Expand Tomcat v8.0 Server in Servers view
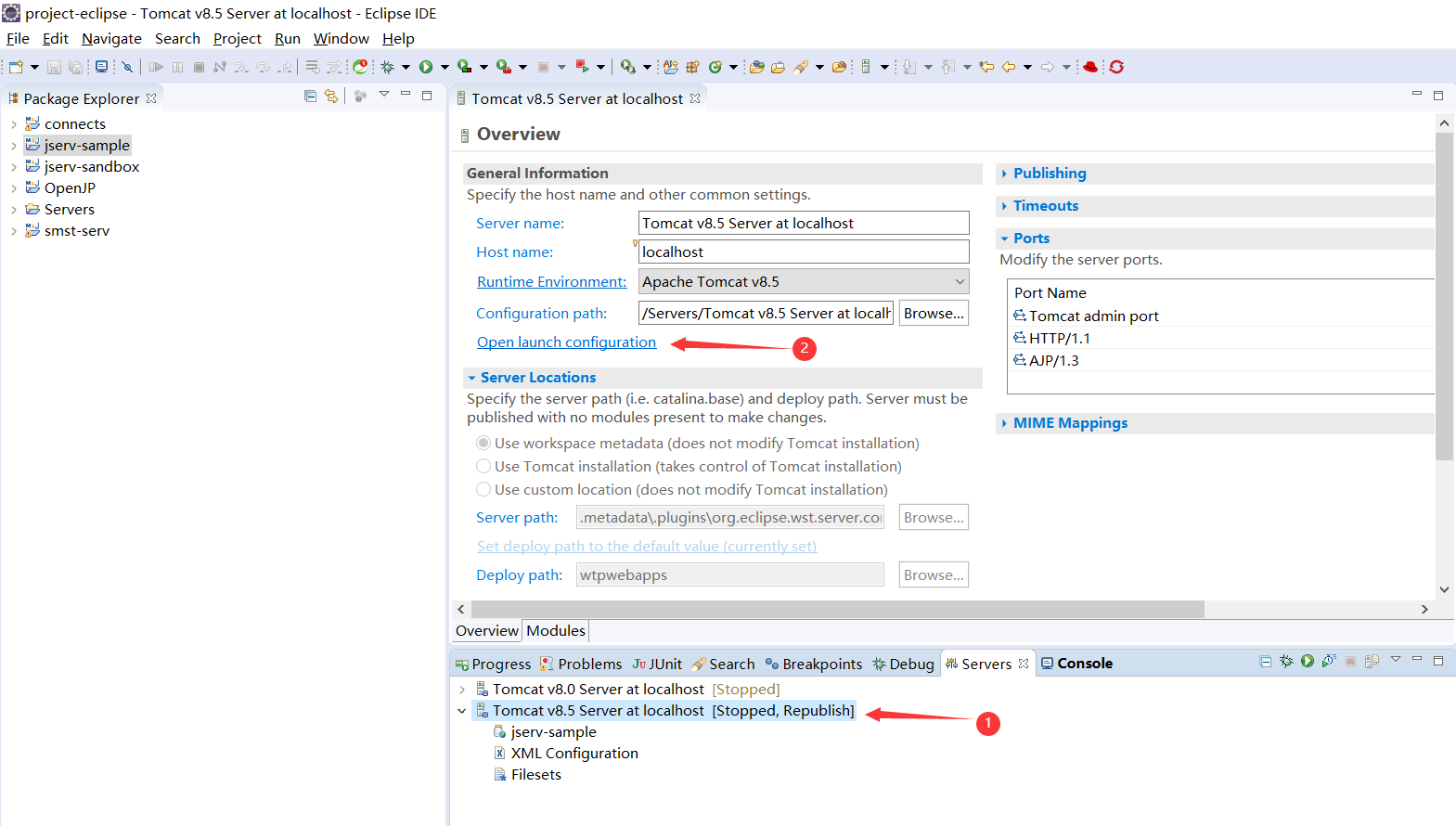The width and height of the screenshot is (1456, 826). tap(462, 690)
